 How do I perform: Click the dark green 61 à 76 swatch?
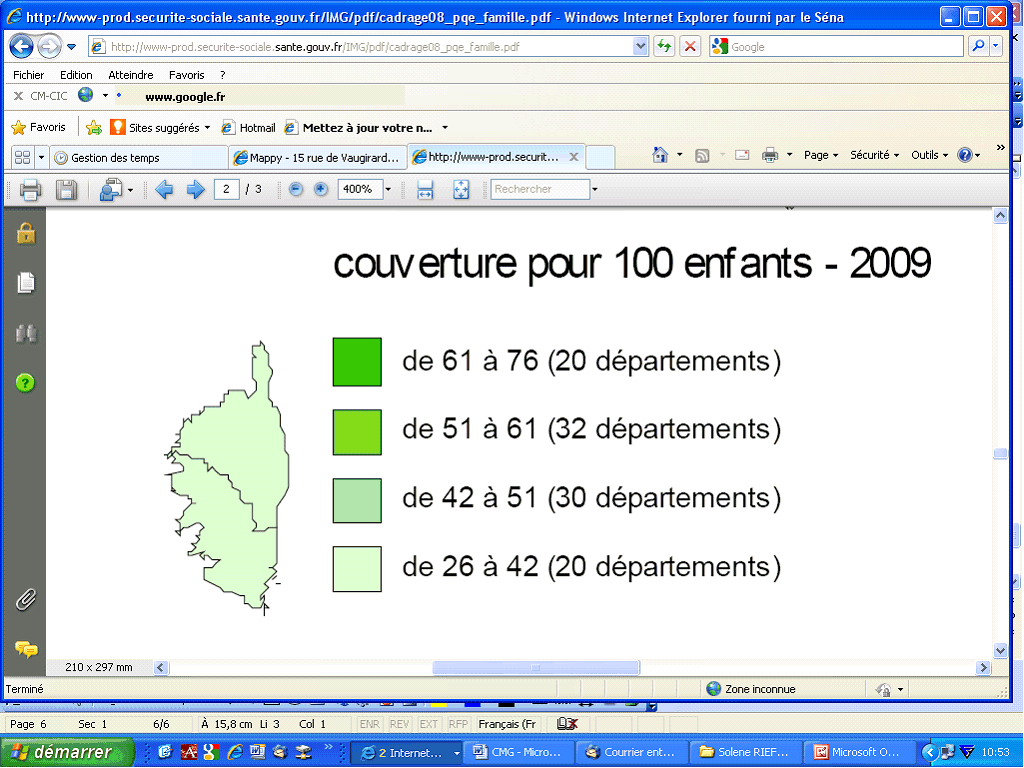pos(357,362)
